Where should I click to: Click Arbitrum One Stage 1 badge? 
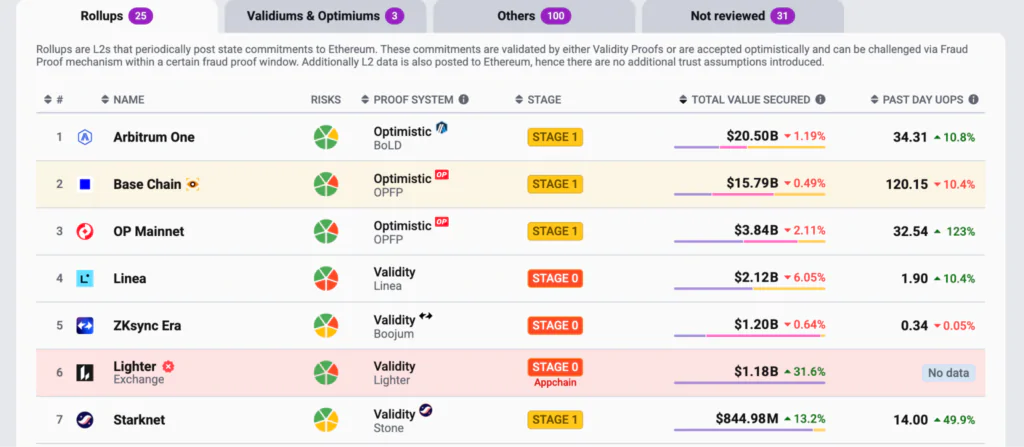[x=555, y=137]
